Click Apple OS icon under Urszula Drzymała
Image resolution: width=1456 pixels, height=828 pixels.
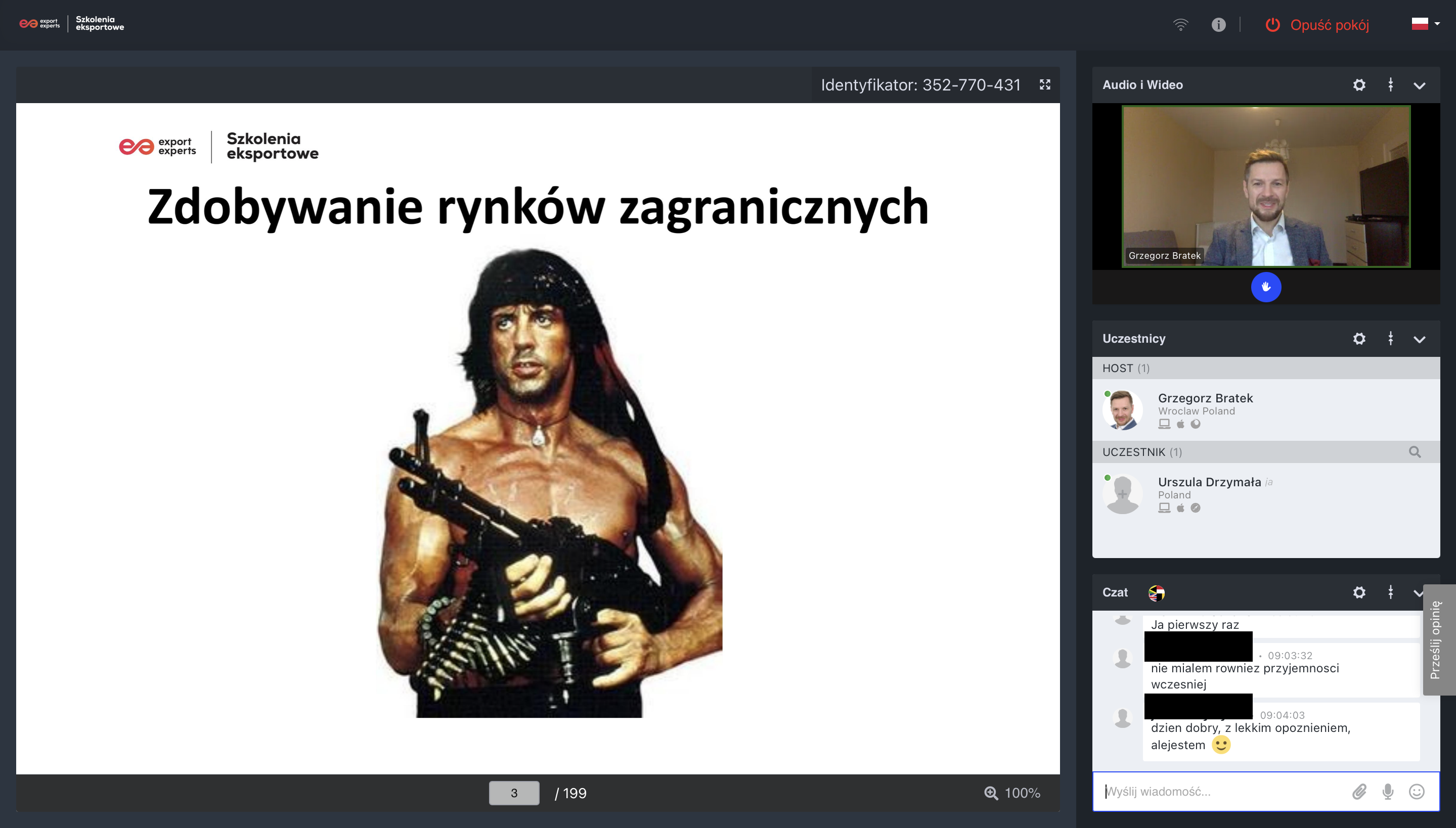tap(1180, 508)
